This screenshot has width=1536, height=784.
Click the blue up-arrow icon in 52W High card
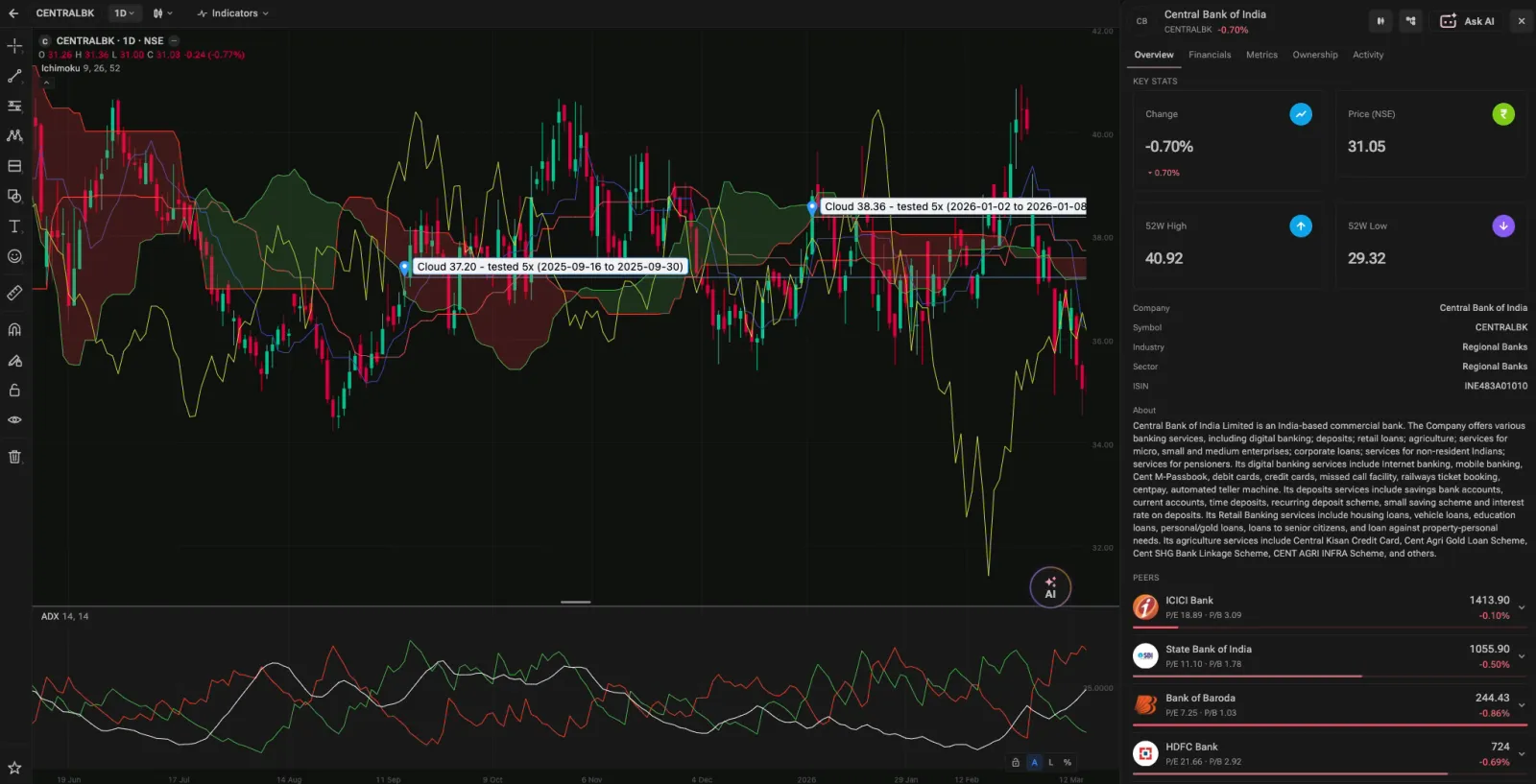(x=1301, y=226)
